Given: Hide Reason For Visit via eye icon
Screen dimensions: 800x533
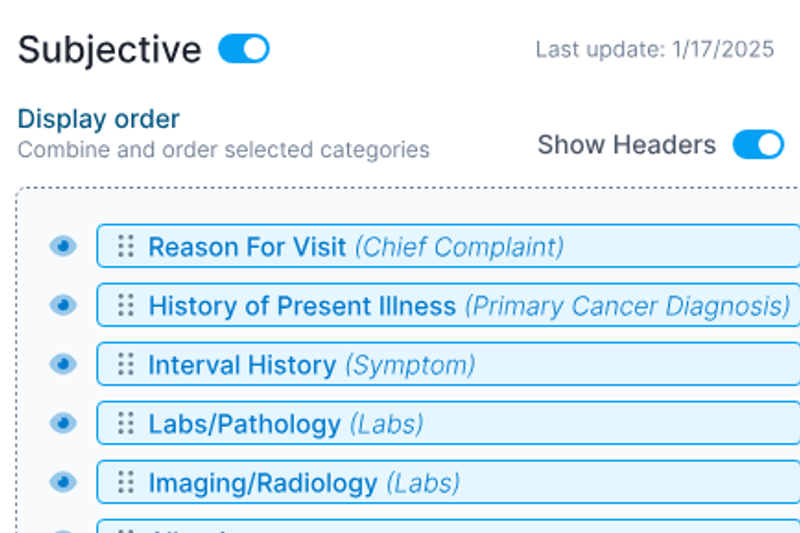Looking at the screenshot, I should (63, 246).
